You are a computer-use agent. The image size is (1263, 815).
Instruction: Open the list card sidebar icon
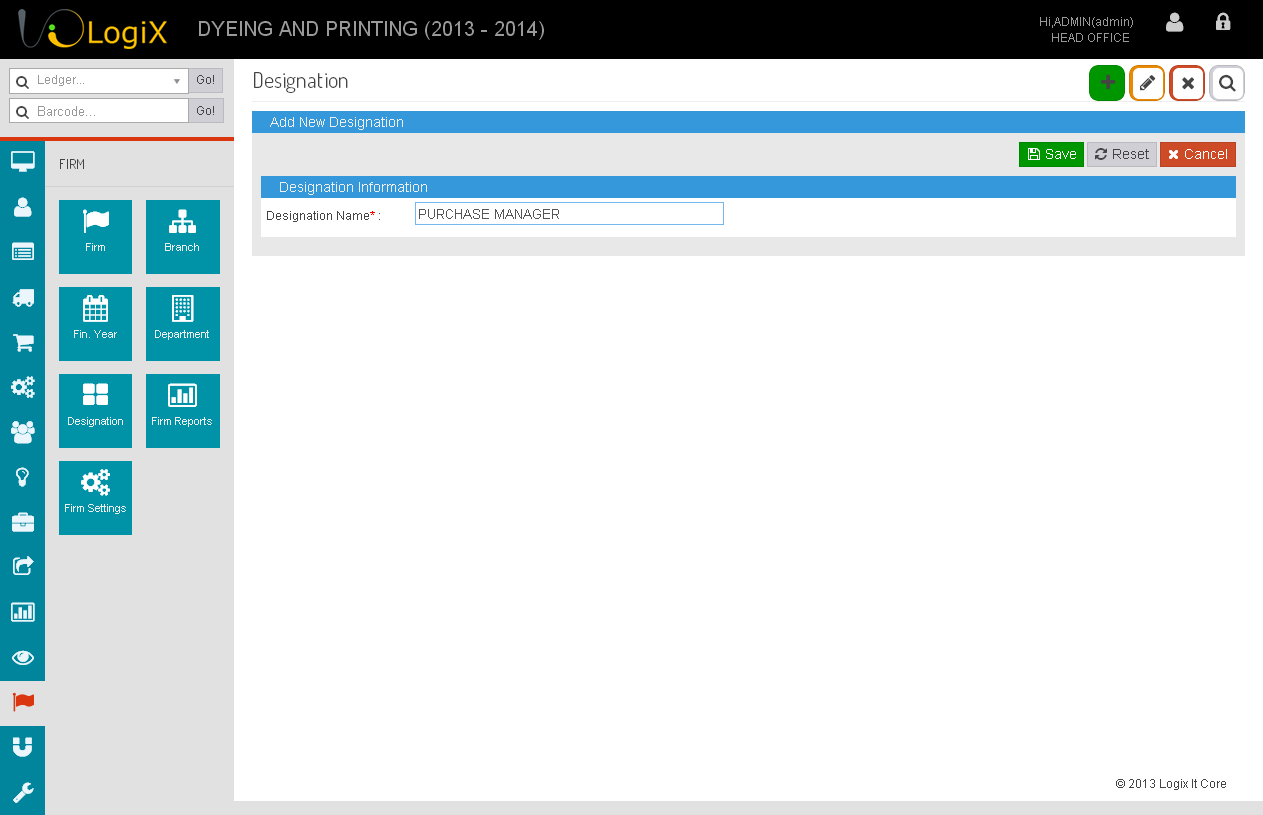click(22, 252)
